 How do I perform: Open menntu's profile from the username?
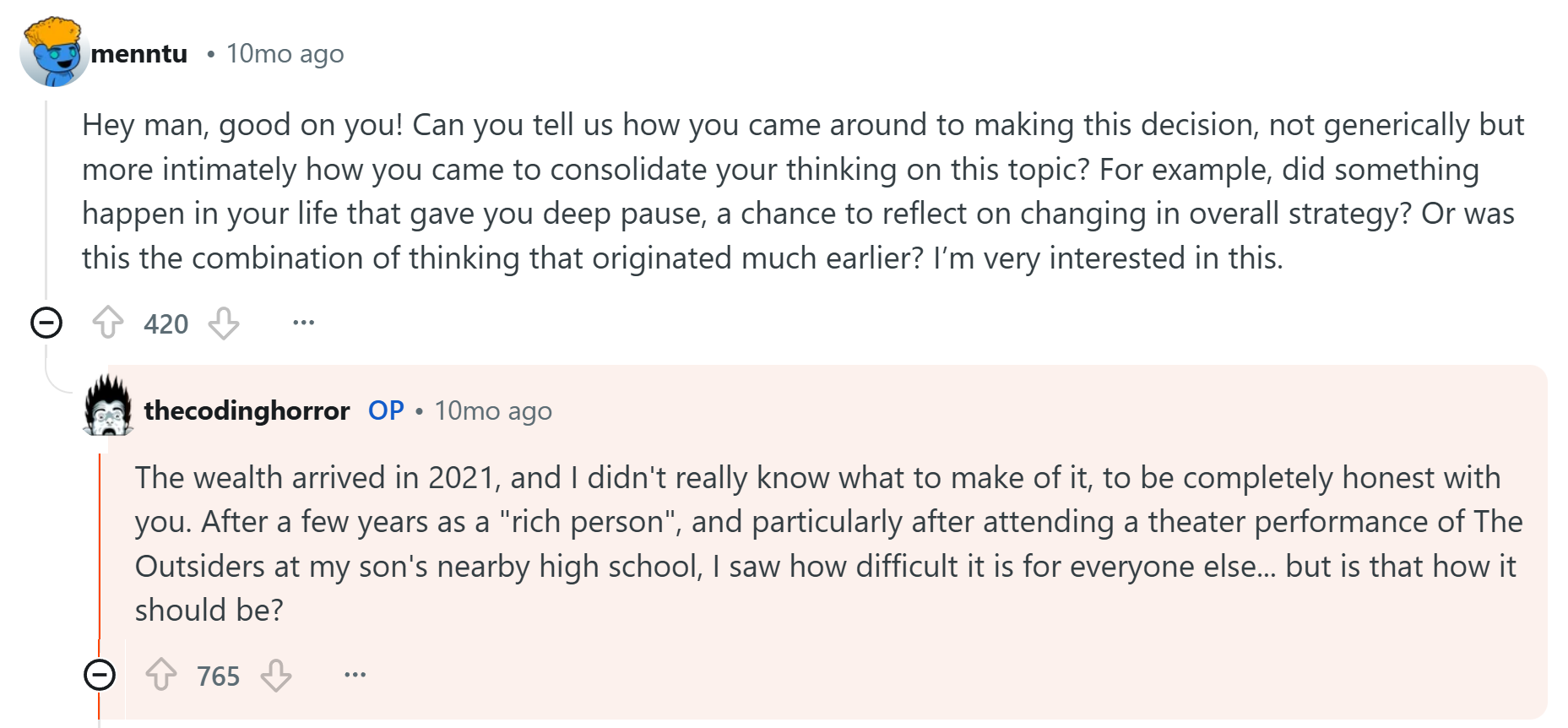click(x=138, y=52)
